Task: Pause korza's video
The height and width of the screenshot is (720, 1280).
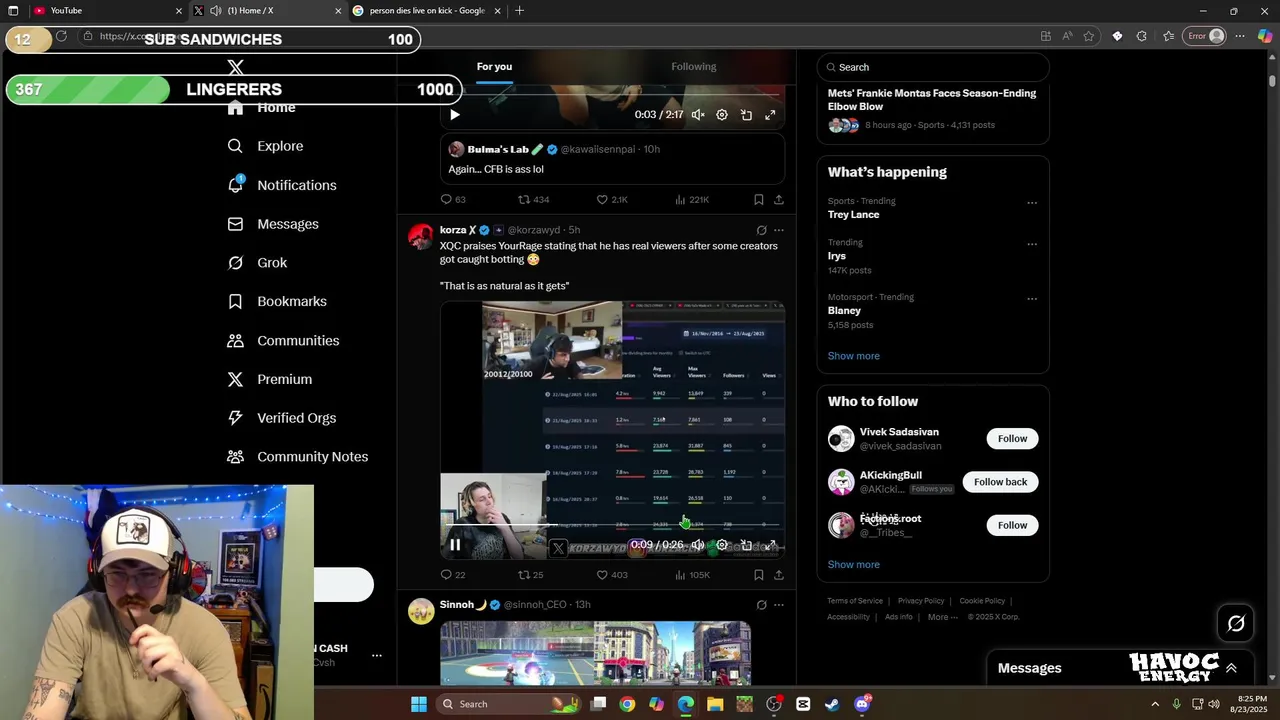Action: tap(455, 545)
